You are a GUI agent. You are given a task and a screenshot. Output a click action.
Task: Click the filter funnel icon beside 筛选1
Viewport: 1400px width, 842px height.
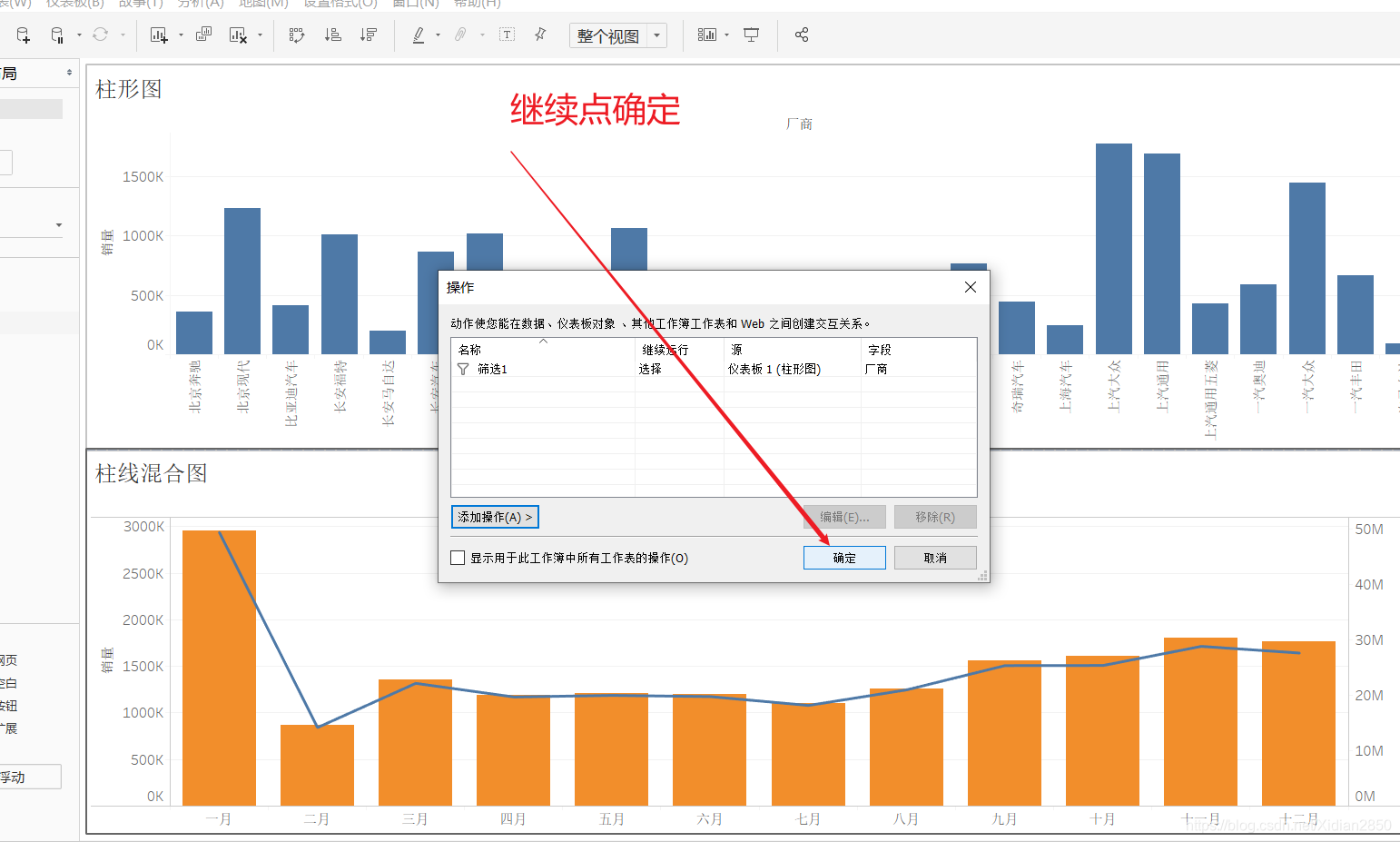pos(463,369)
